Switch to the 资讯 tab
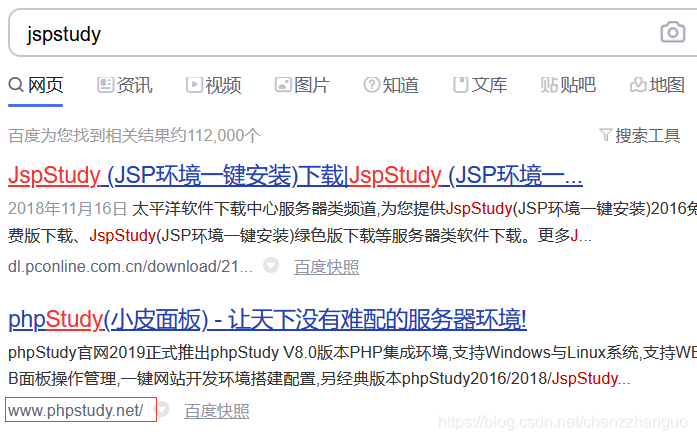This screenshot has width=697, height=440. [x=125, y=85]
